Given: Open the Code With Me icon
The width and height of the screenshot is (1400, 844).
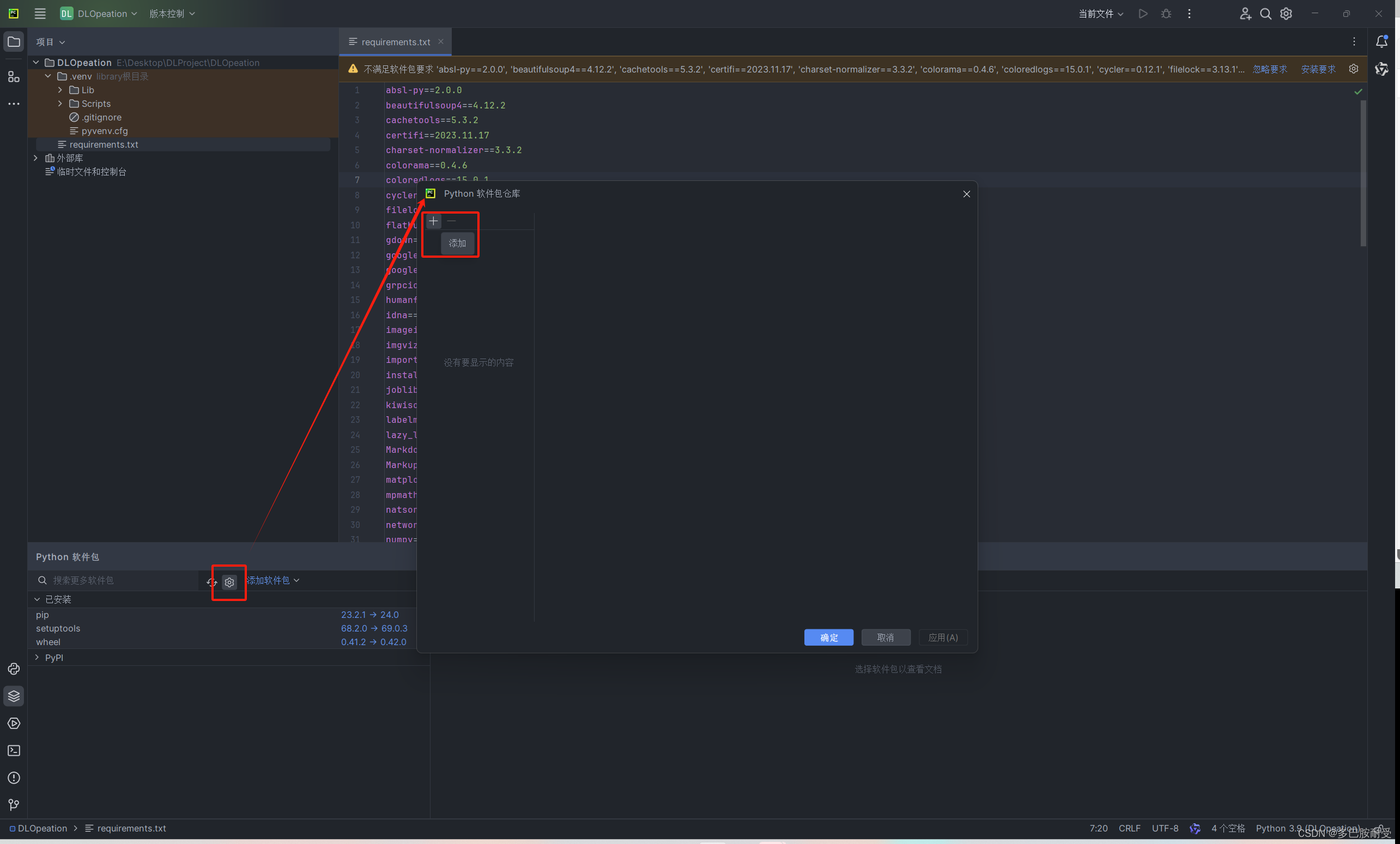Looking at the screenshot, I should [1245, 14].
